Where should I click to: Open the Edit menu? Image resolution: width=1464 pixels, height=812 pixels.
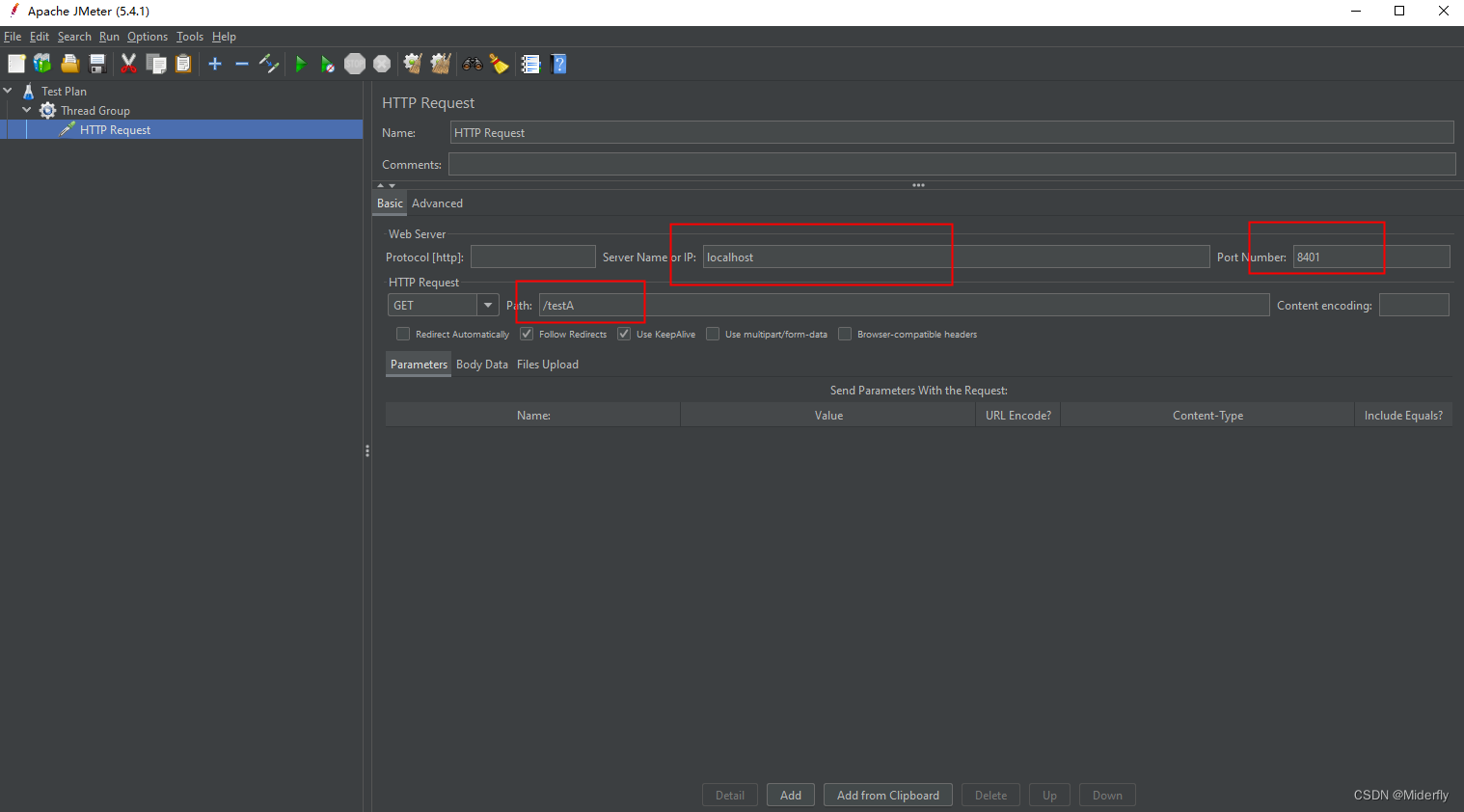[x=40, y=37]
